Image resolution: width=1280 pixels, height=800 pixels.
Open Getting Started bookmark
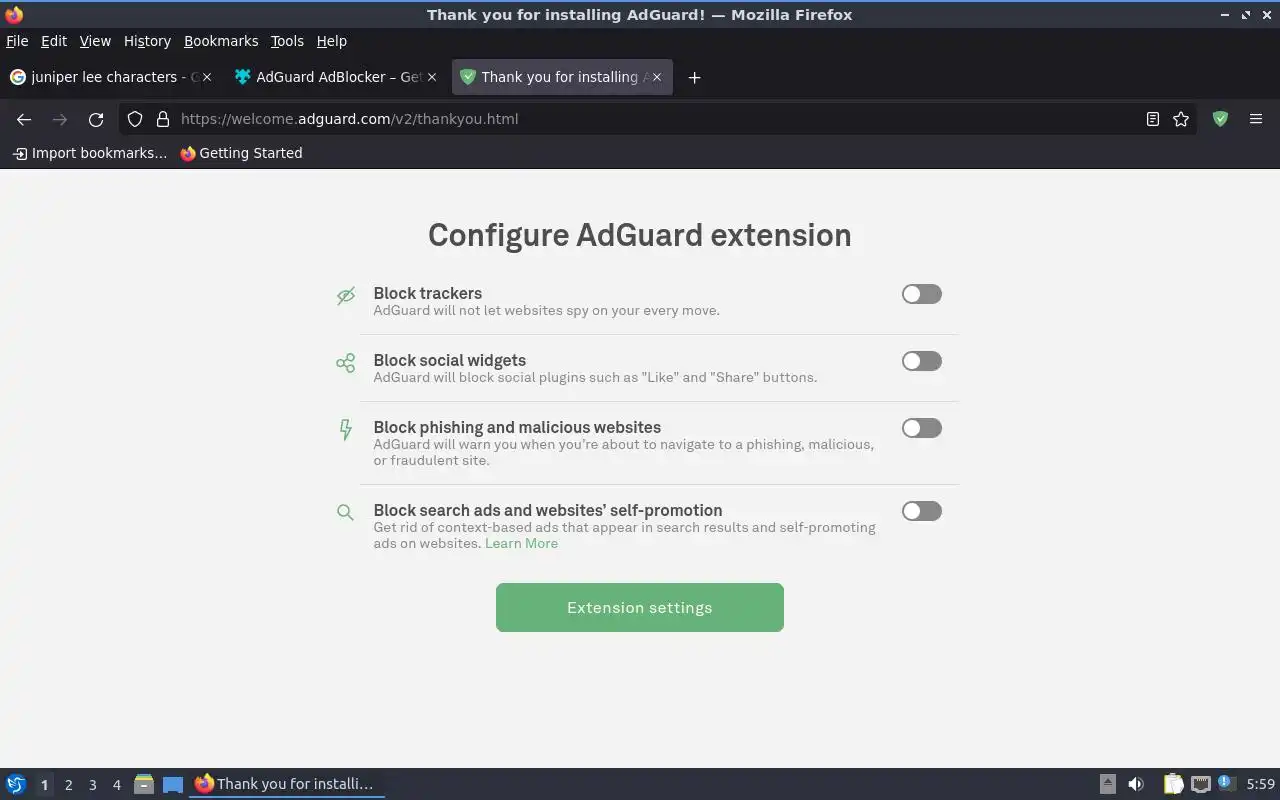click(x=241, y=153)
